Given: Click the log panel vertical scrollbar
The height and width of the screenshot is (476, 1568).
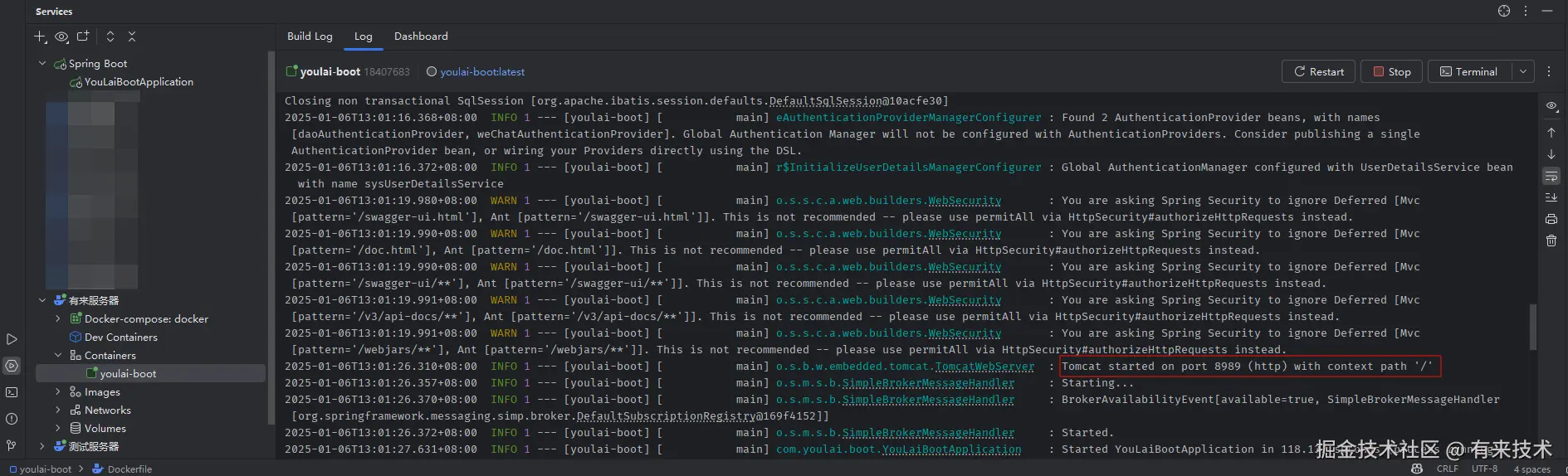Looking at the screenshot, I should (x=1532, y=326).
